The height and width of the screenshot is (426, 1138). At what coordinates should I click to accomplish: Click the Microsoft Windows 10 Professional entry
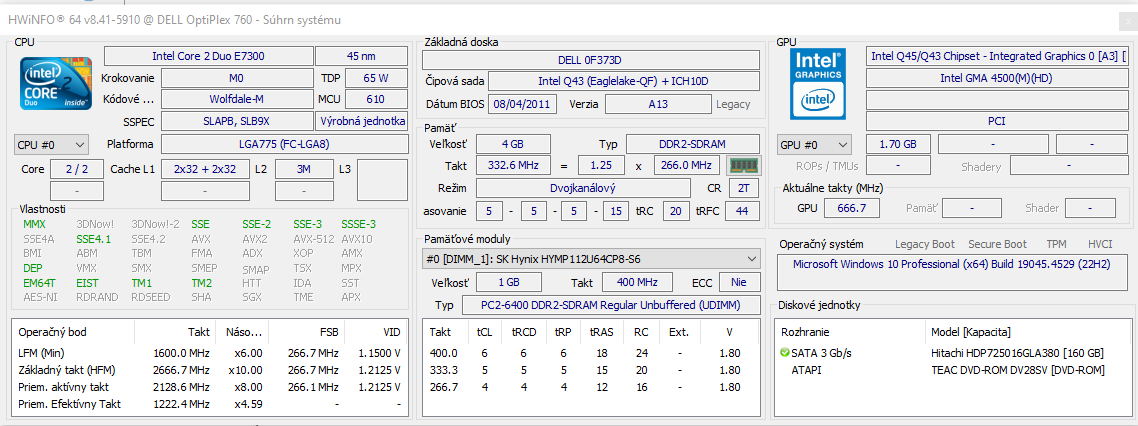point(950,265)
